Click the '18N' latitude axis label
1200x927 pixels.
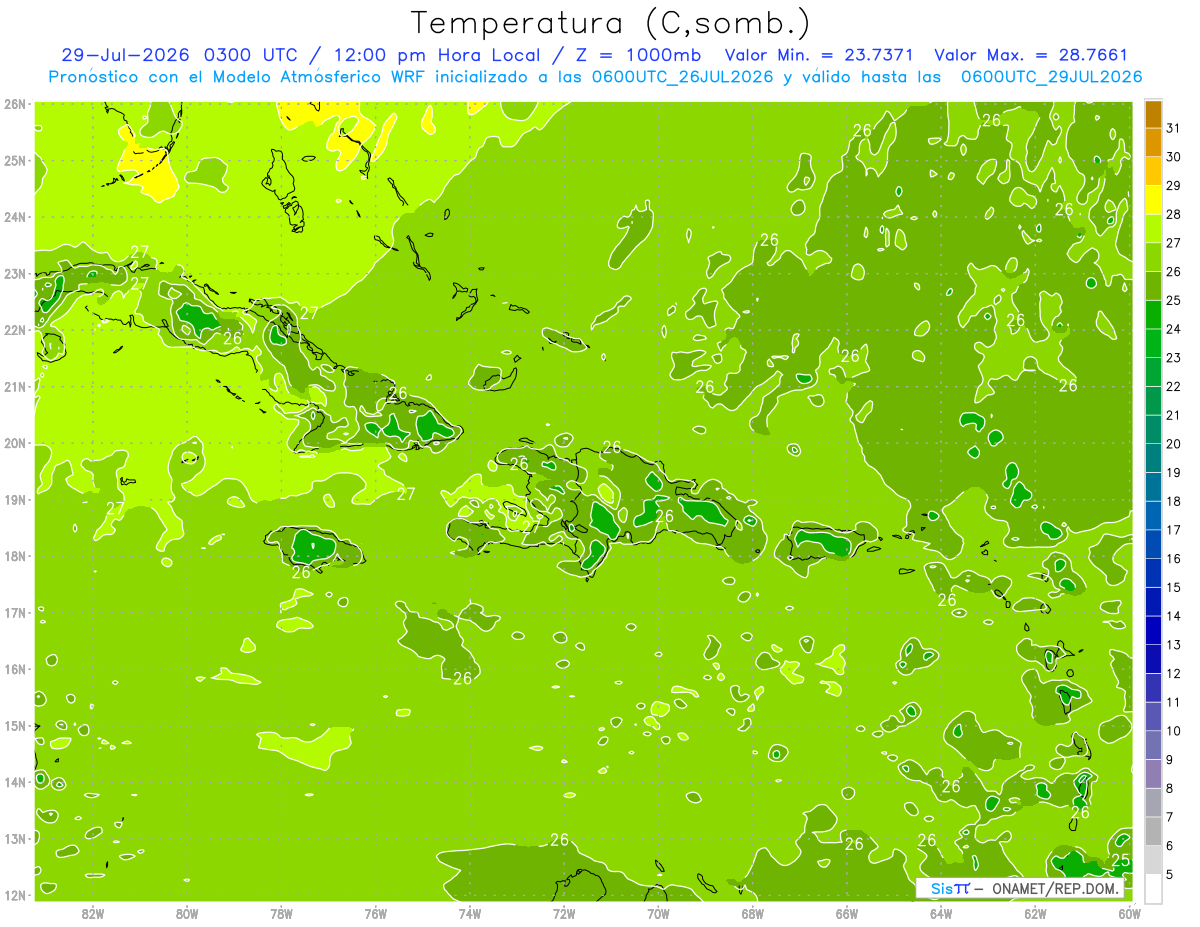(x=15, y=556)
